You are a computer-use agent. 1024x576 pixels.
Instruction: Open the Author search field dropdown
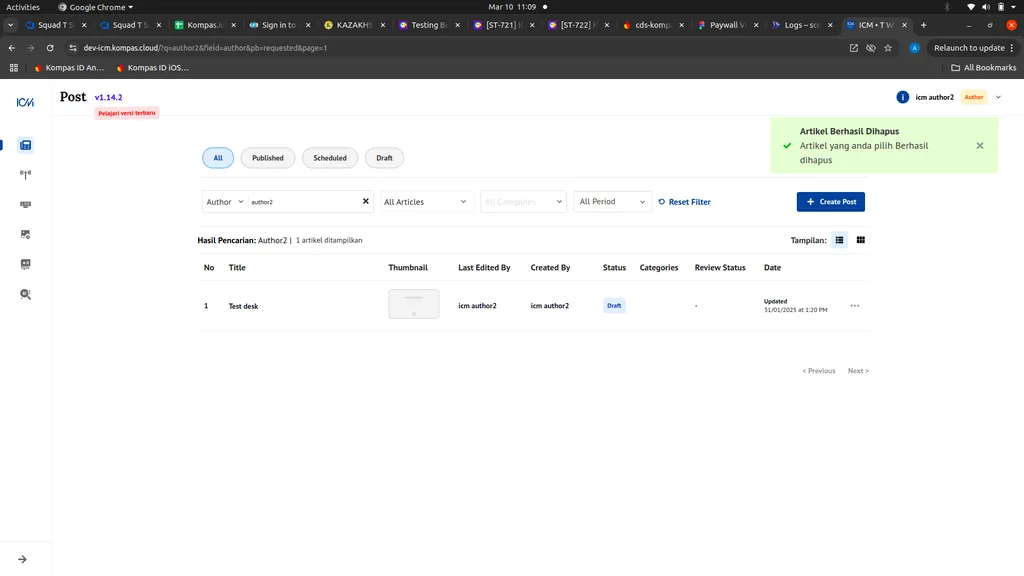click(224, 202)
